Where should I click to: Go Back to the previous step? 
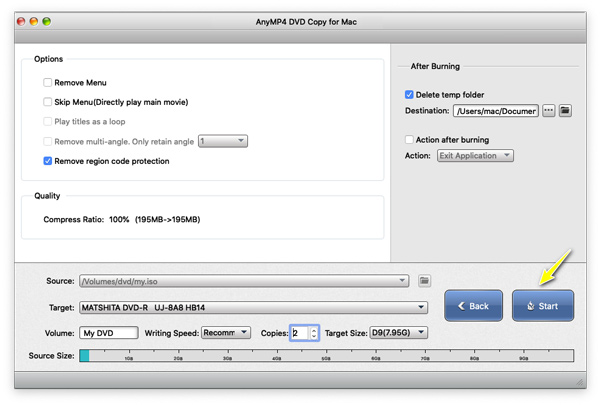point(473,306)
